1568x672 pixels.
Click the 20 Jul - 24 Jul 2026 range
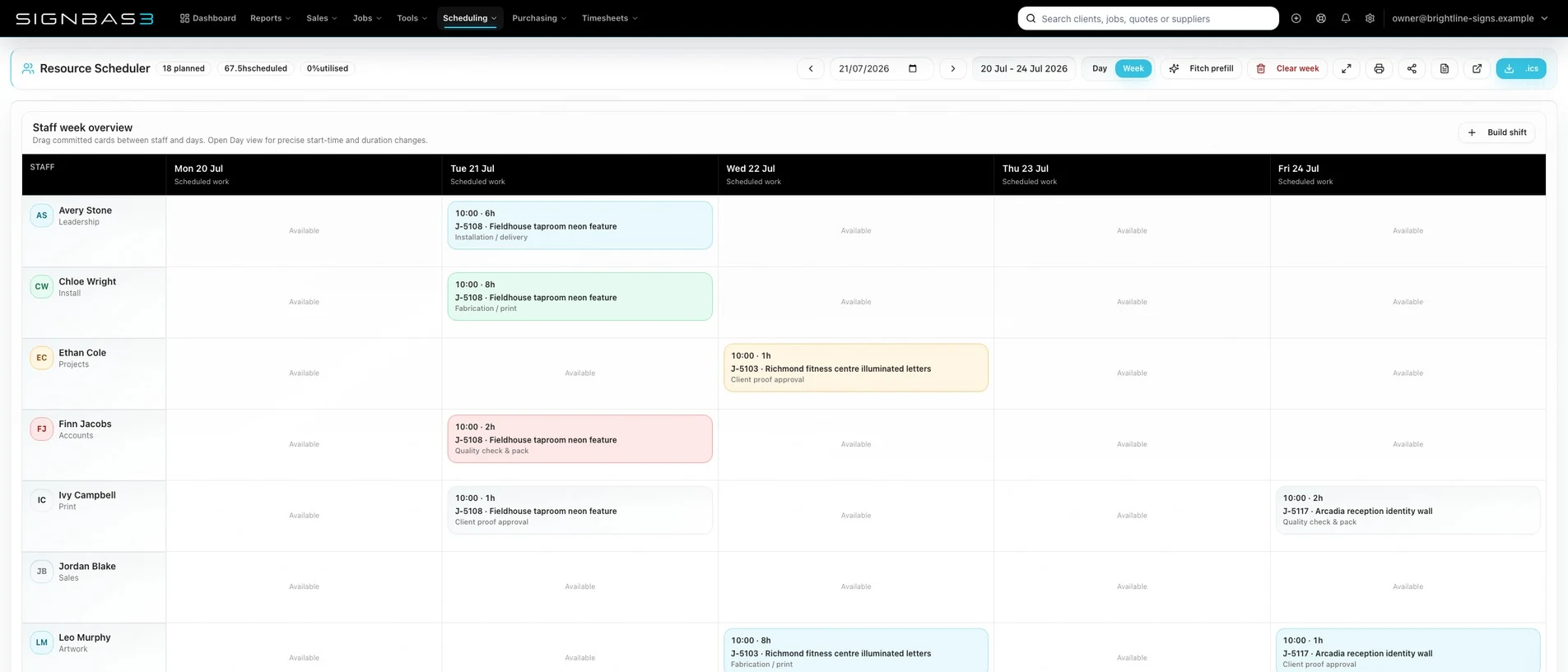[x=1024, y=68]
